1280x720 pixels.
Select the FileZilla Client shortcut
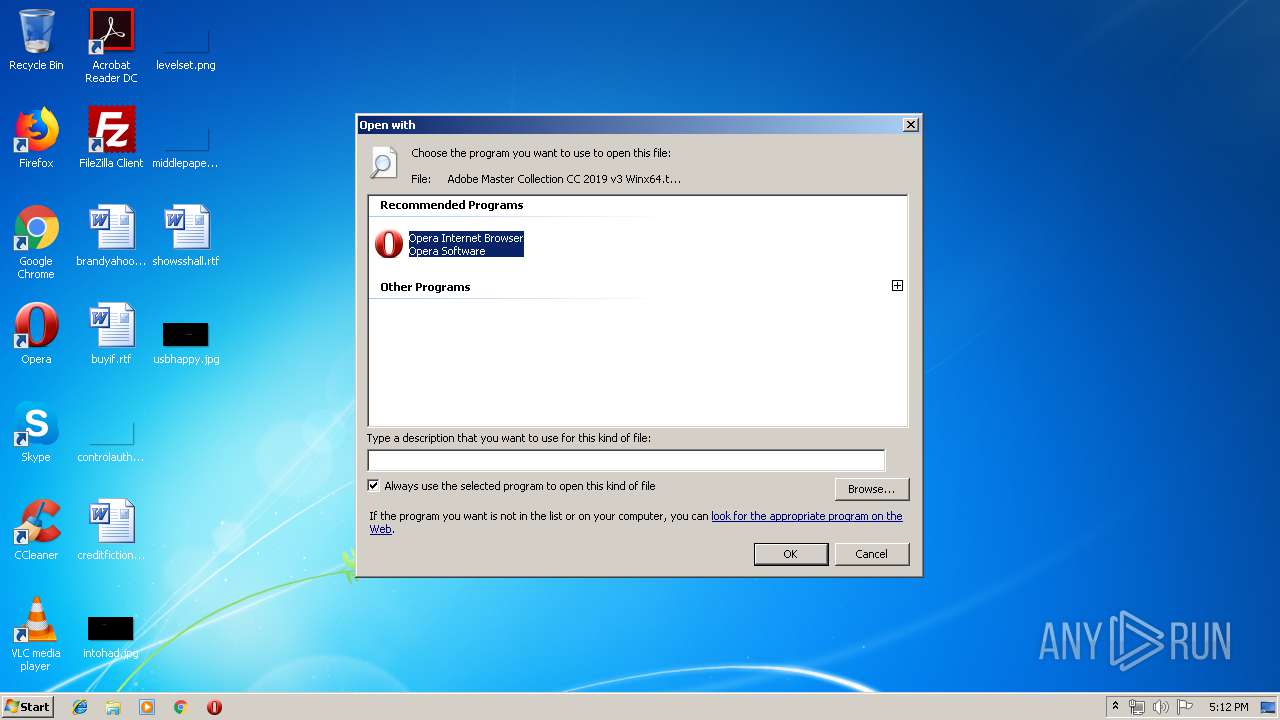point(111,138)
